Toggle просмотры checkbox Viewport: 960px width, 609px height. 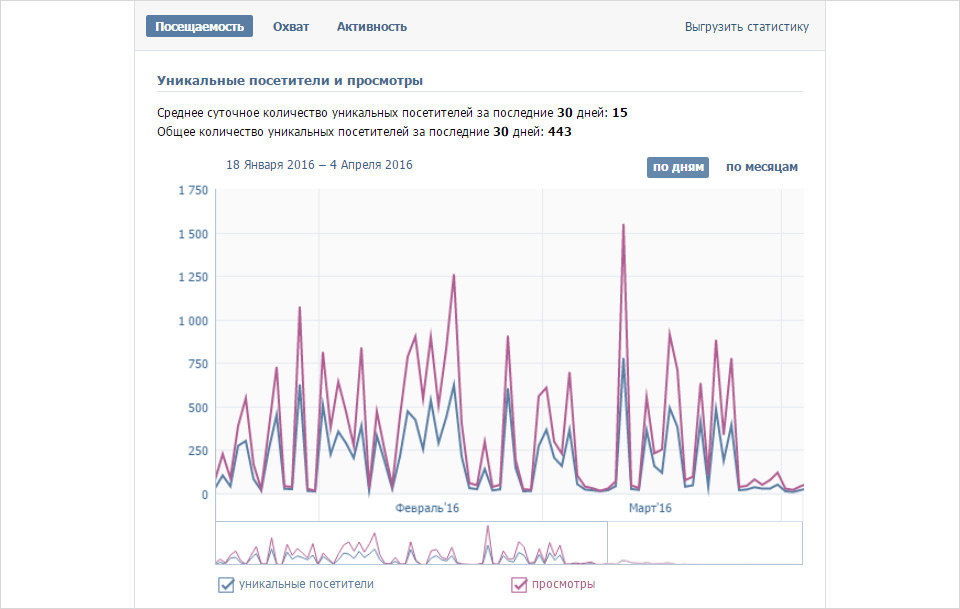[x=519, y=585]
